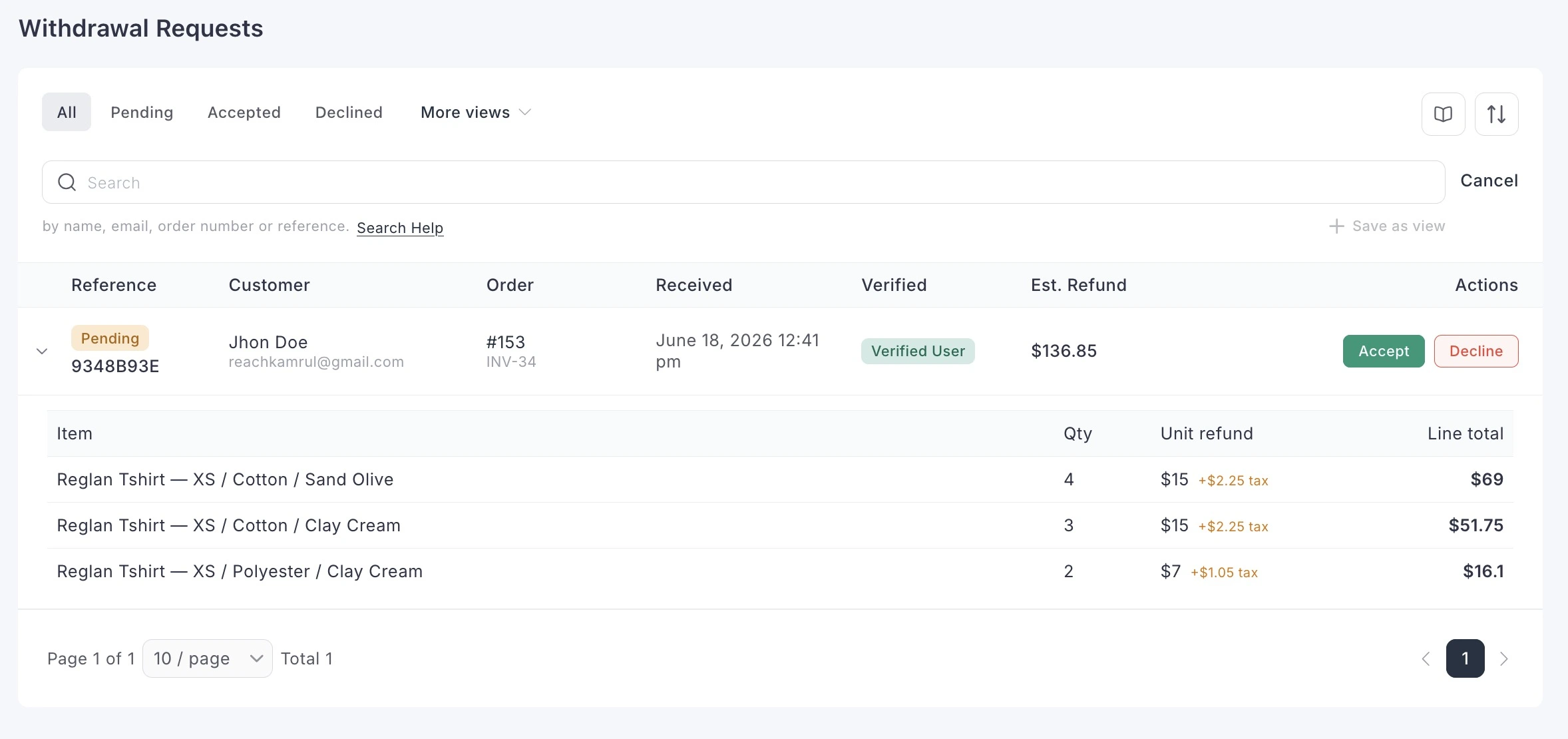The image size is (1568, 739).
Task: Click reference number 9348B93E
Action: [115, 366]
